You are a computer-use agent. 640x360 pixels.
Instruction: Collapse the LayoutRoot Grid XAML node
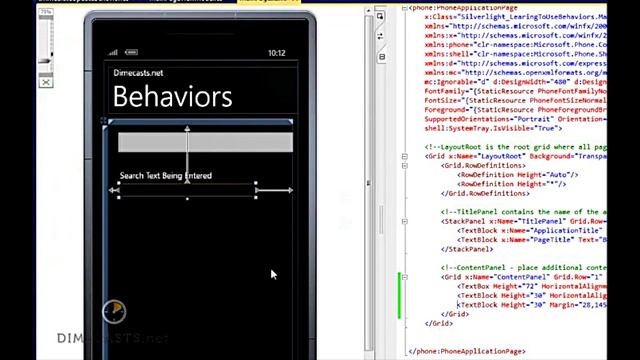[x=404, y=156]
